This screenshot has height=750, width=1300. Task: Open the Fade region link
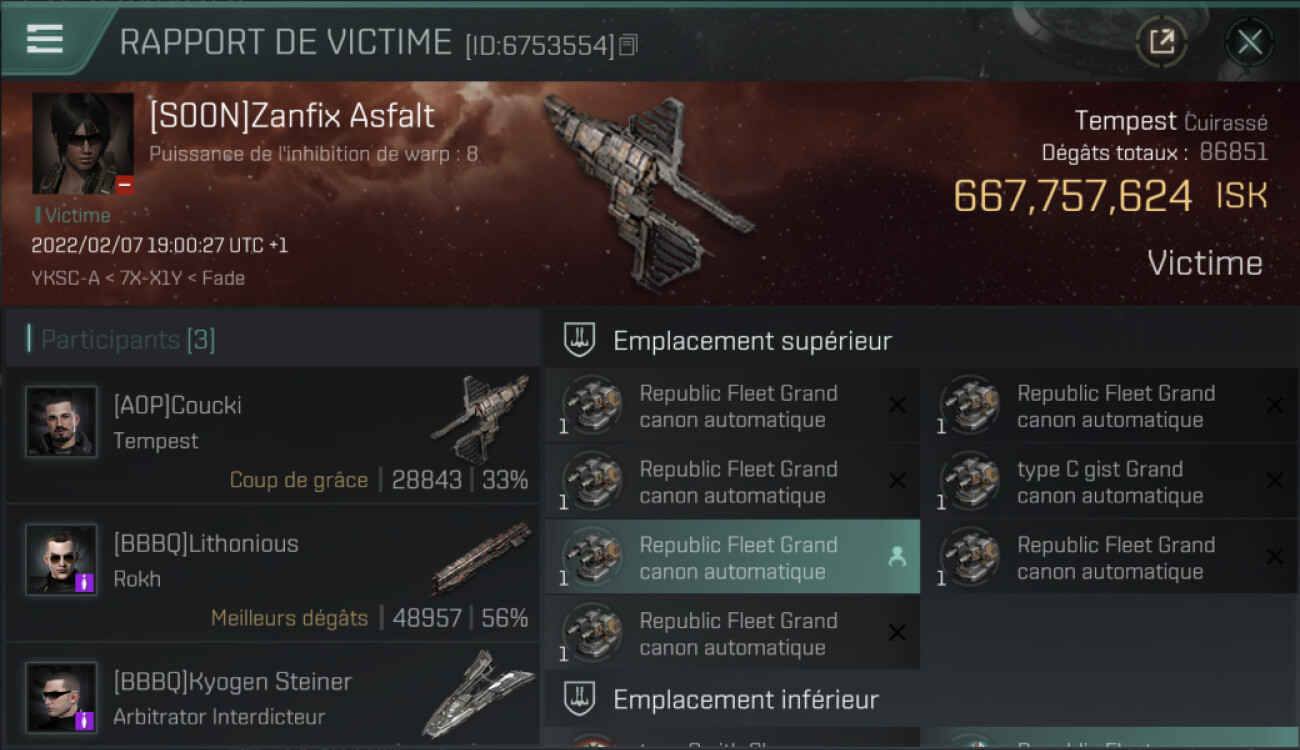[x=223, y=278]
